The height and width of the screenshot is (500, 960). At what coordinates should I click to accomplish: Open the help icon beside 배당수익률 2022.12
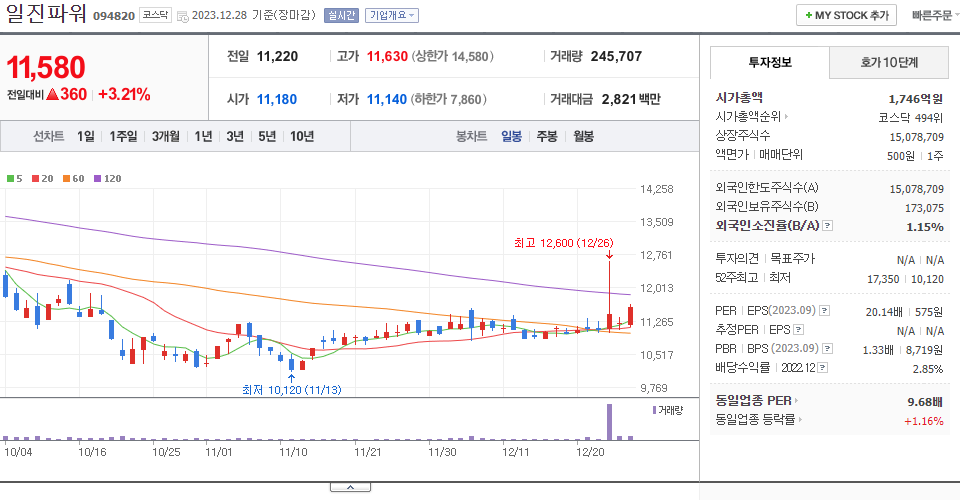[823, 368]
